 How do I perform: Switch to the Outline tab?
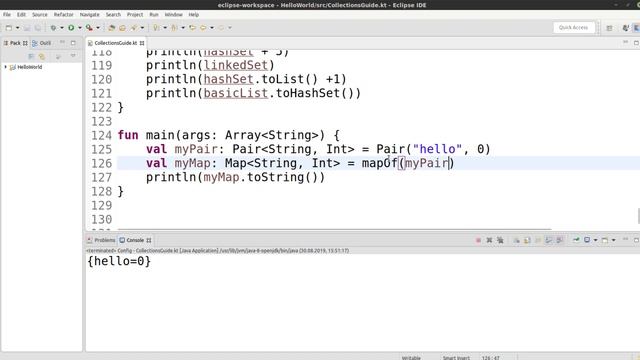coord(42,43)
